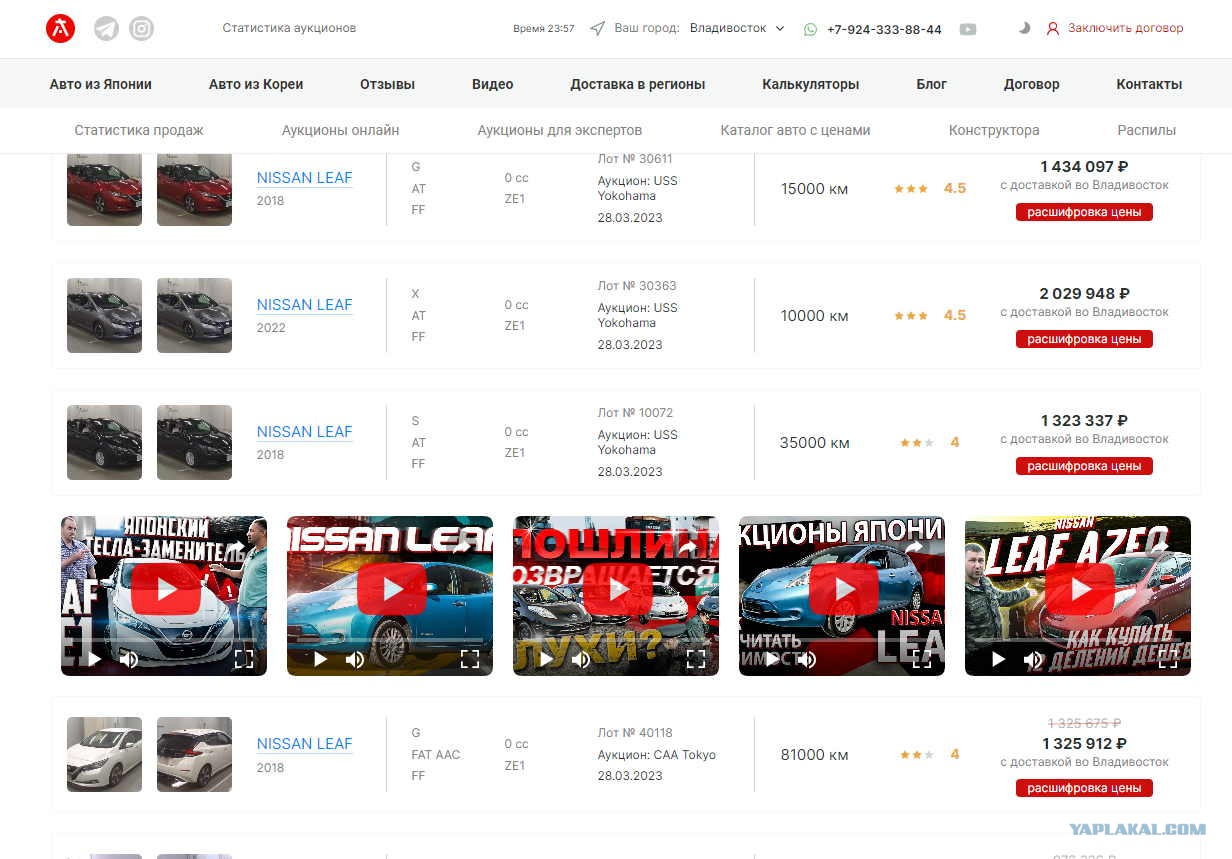Select Аукционы для экспертов submenu item
The height and width of the screenshot is (859, 1232).
[560, 130]
